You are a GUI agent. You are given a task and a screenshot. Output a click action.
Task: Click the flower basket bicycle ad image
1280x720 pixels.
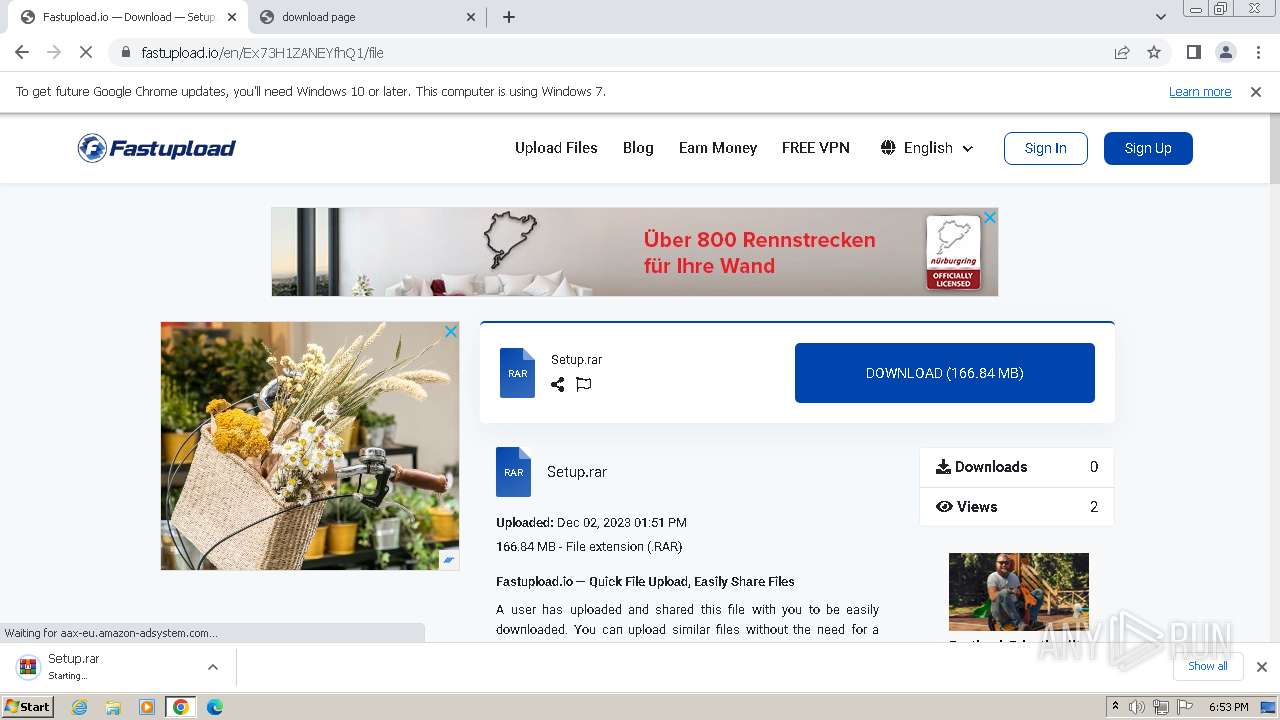point(310,446)
